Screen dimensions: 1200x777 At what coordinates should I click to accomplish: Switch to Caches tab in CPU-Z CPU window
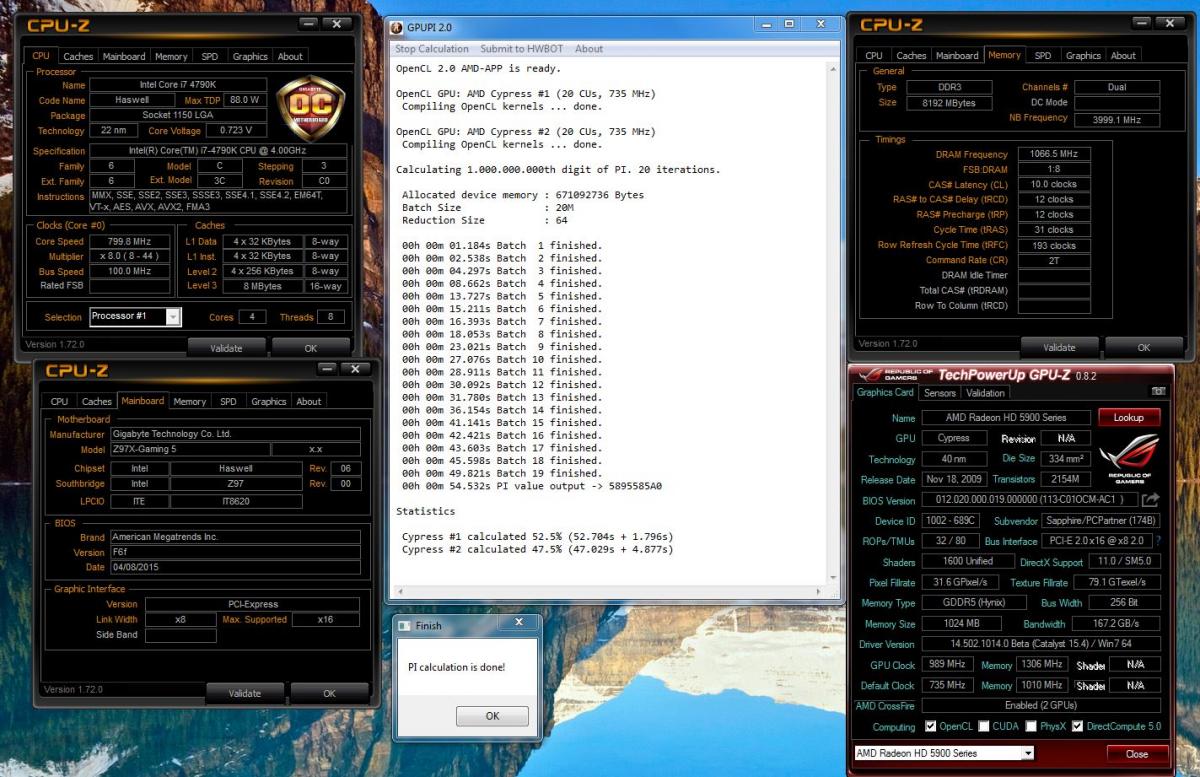(78, 56)
